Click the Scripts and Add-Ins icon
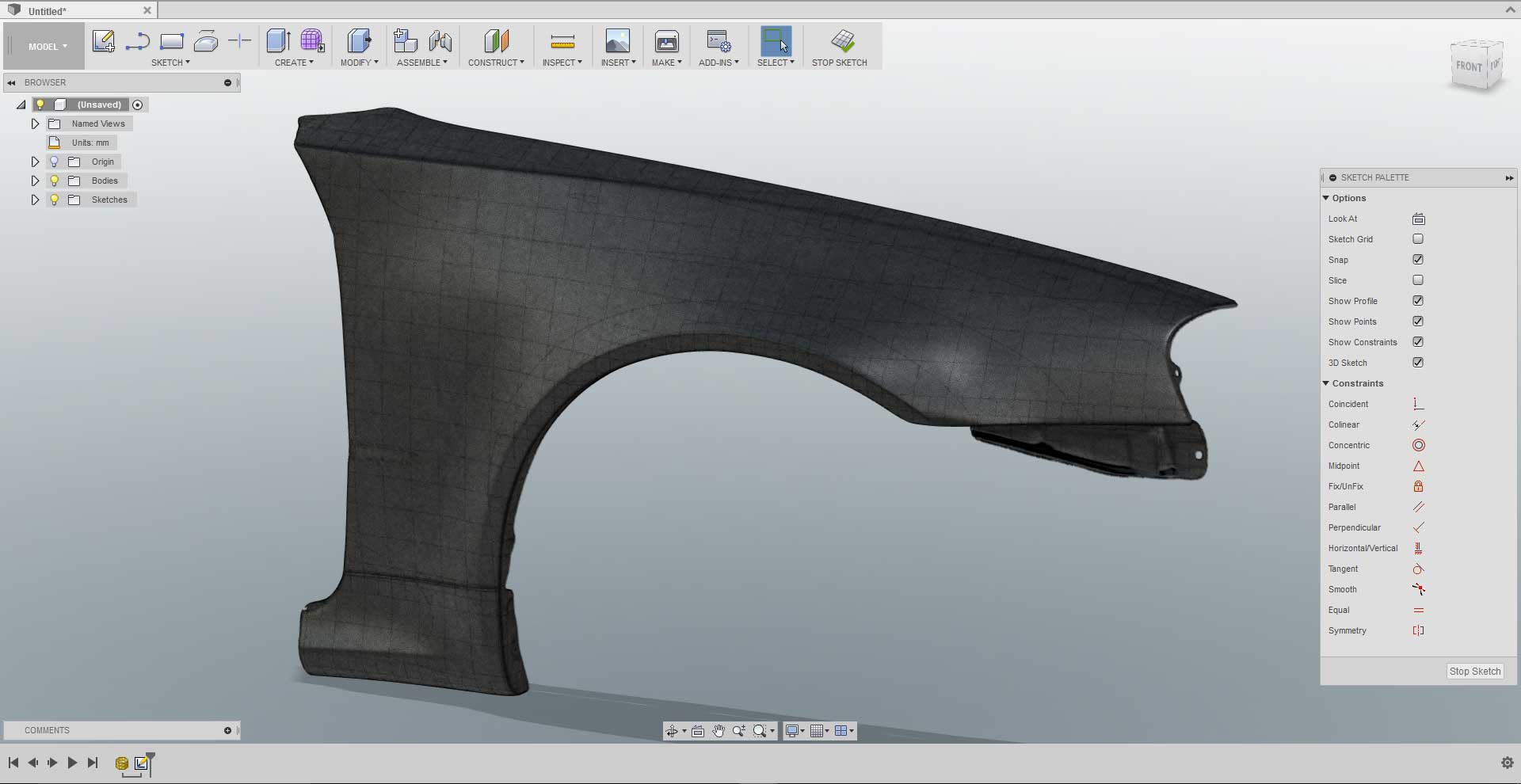1521x784 pixels. pyautogui.click(x=719, y=41)
